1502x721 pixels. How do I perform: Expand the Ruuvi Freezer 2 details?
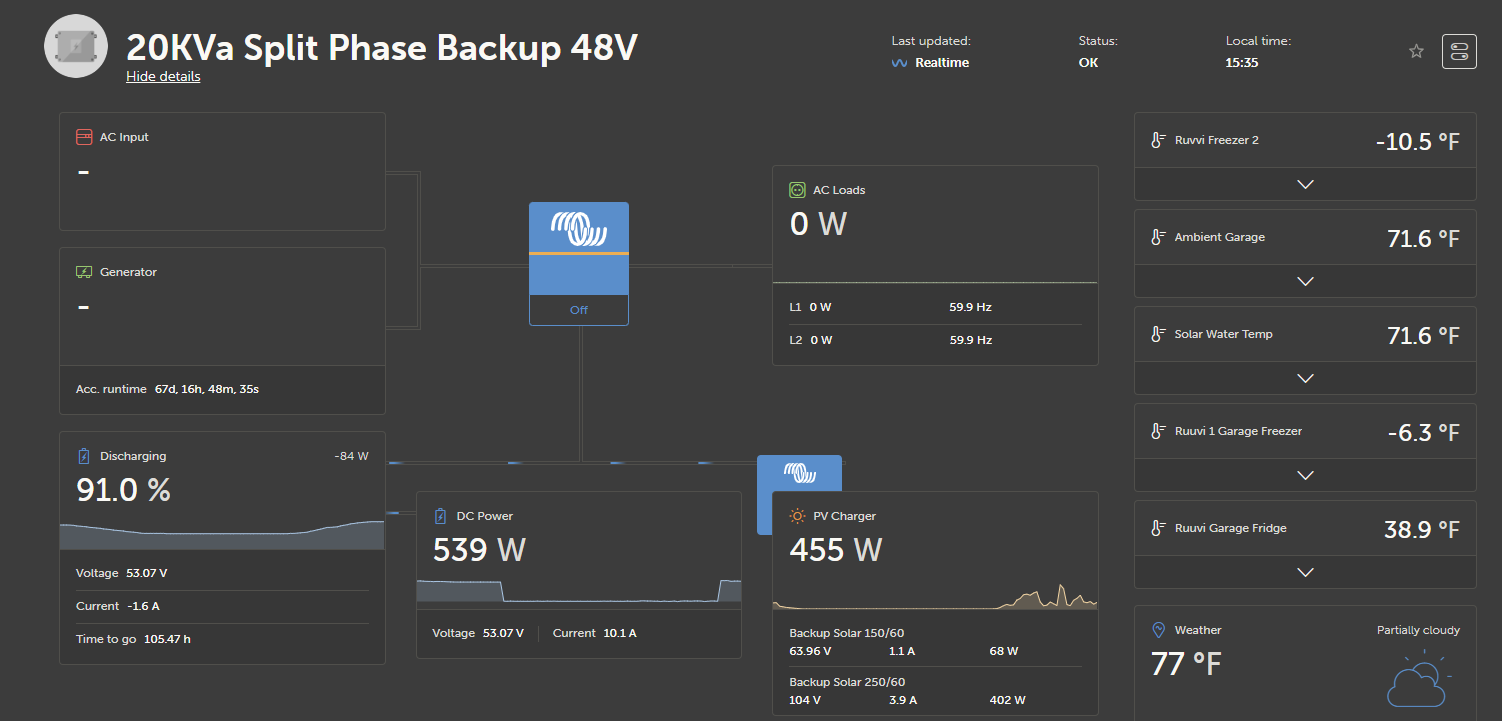coord(1304,184)
